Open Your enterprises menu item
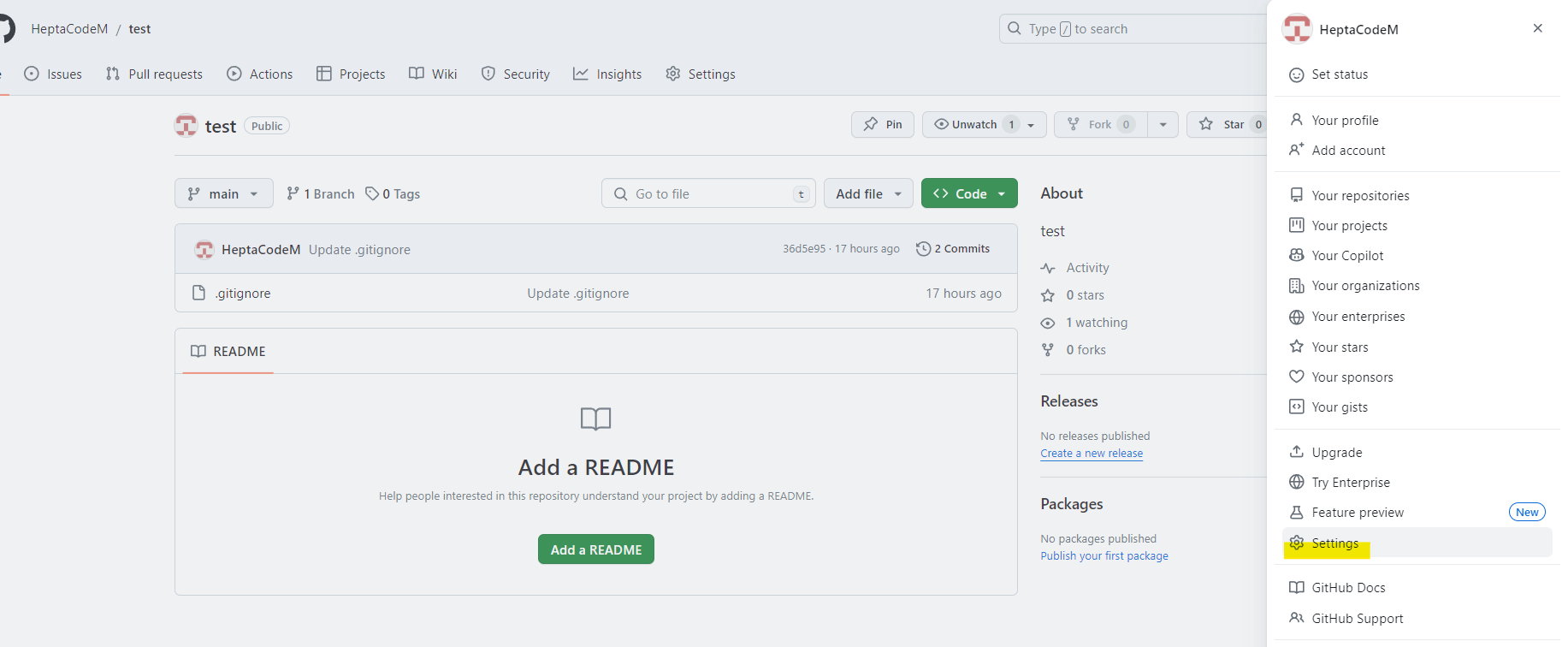The height and width of the screenshot is (647, 1568). (x=1417, y=317)
